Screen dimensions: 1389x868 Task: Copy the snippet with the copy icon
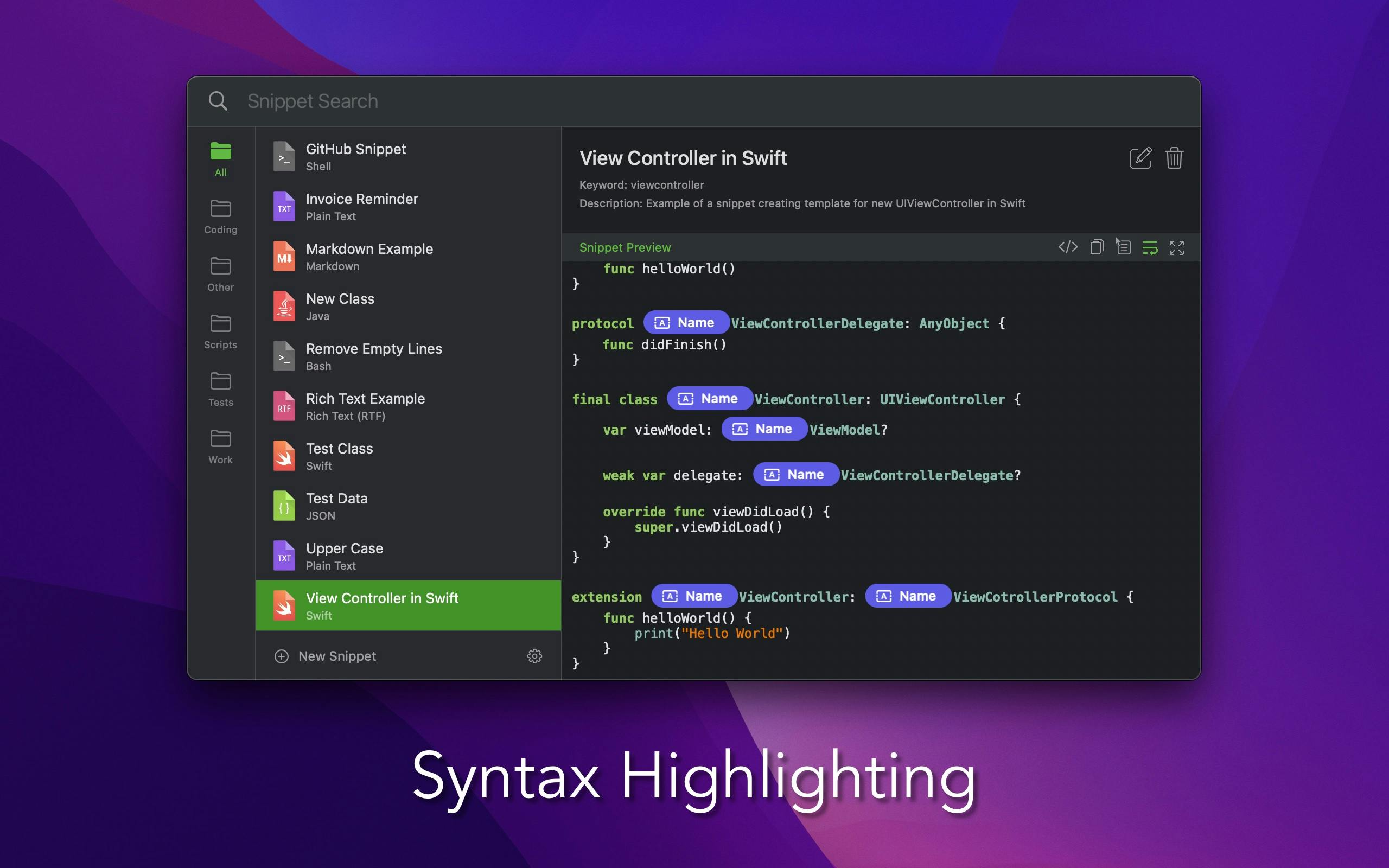tap(1096, 247)
